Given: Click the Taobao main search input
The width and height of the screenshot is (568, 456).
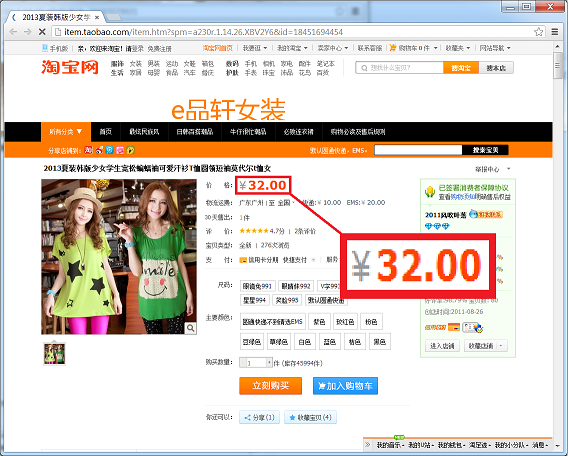Looking at the screenshot, I should tap(399, 68).
